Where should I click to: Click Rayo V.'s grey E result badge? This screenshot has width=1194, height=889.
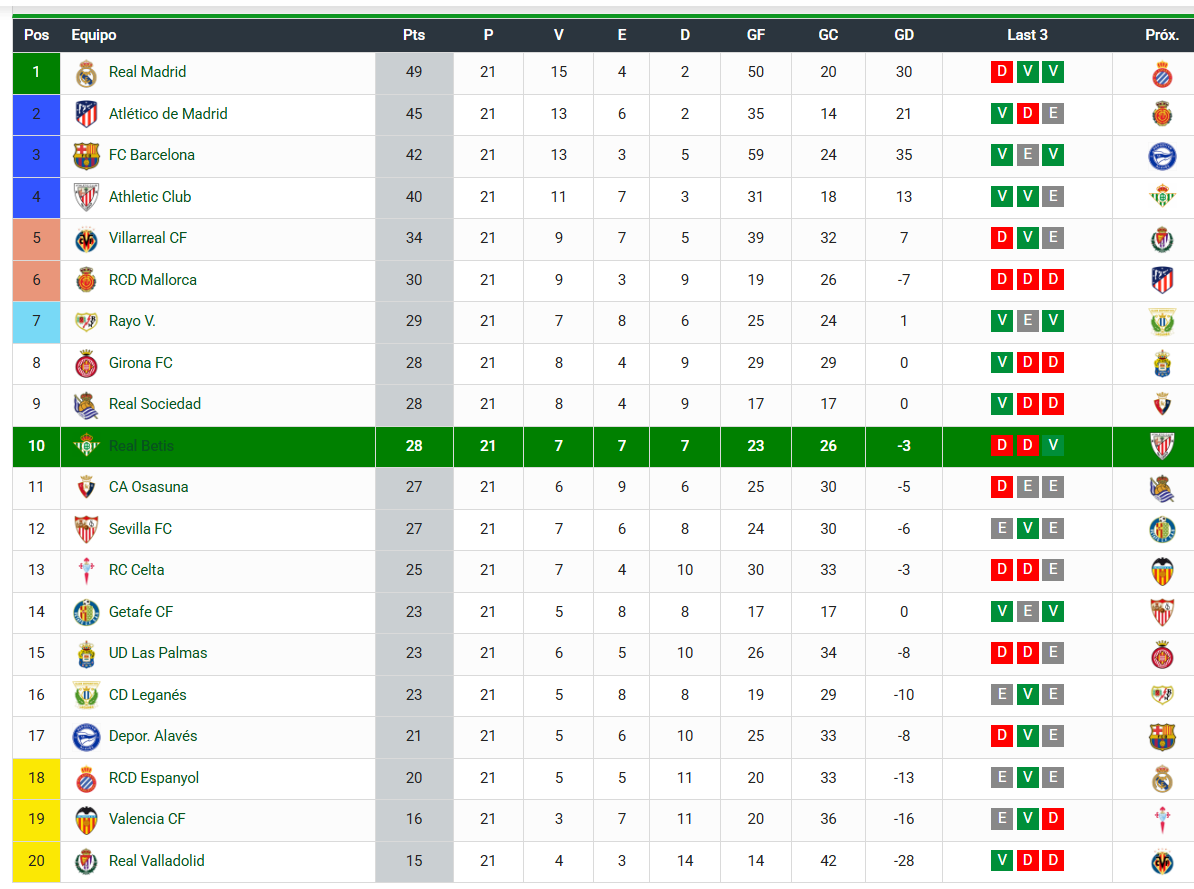click(1027, 321)
